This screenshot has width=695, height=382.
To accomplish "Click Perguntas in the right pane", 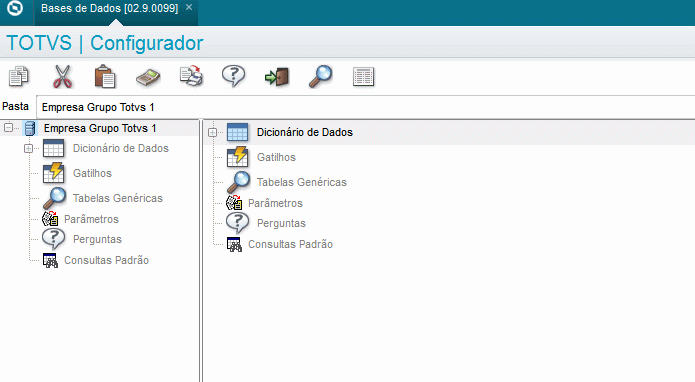I will (x=281, y=223).
